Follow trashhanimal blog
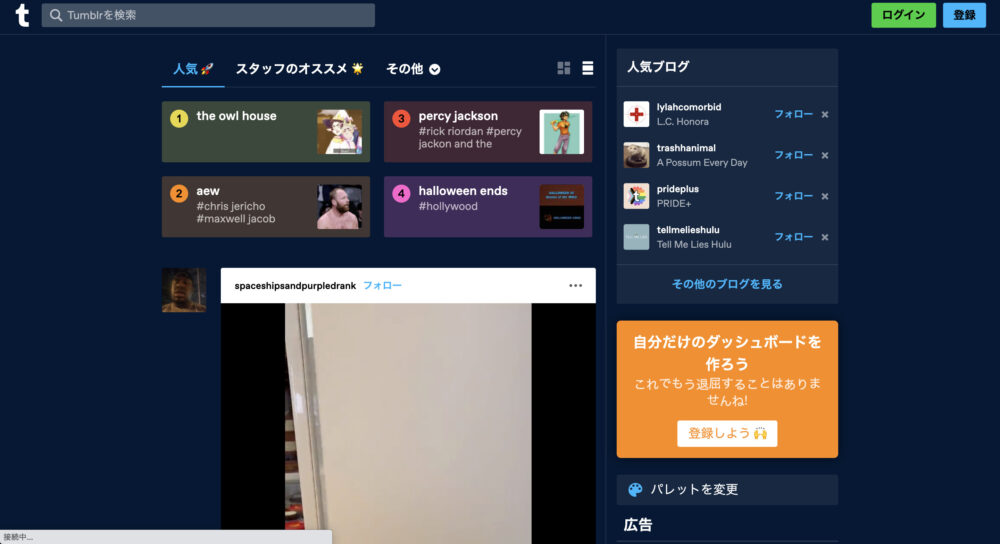The width and height of the screenshot is (1000, 544). (793, 155)
